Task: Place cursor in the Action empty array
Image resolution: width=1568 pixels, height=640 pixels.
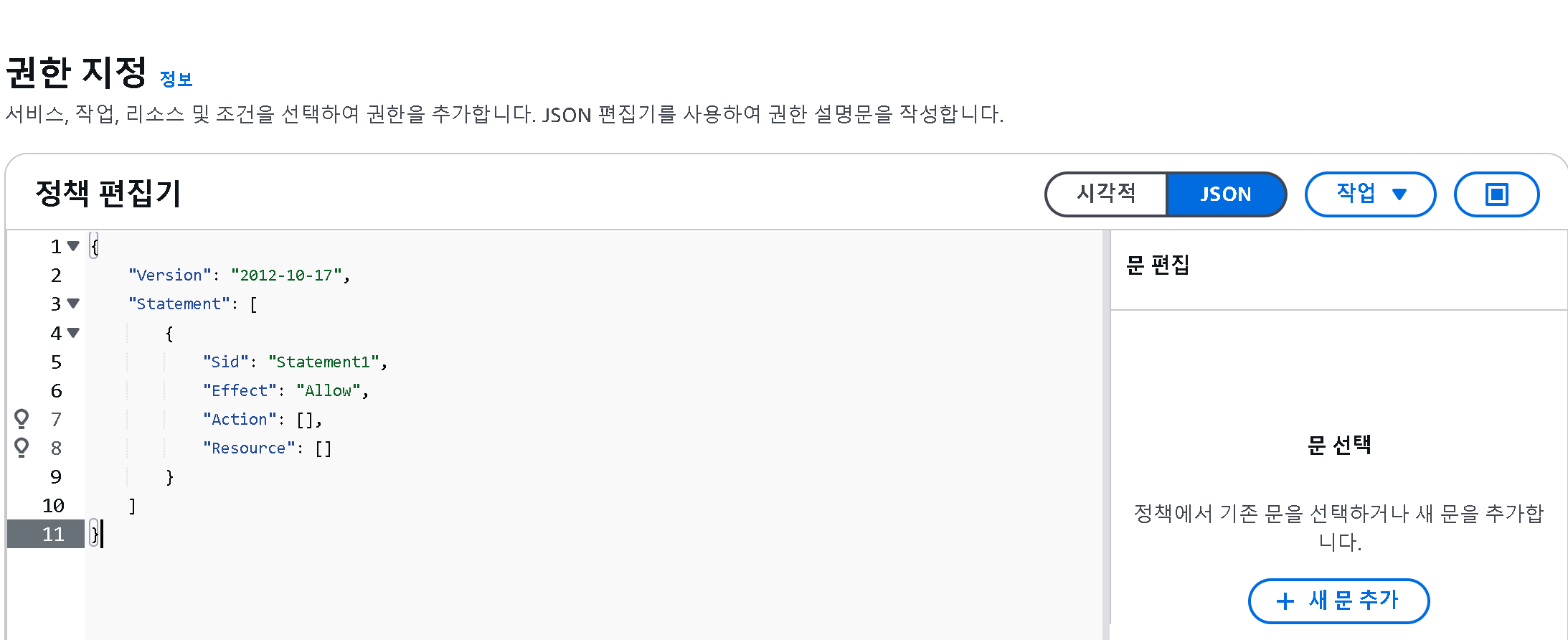Action: pos(305,420)
